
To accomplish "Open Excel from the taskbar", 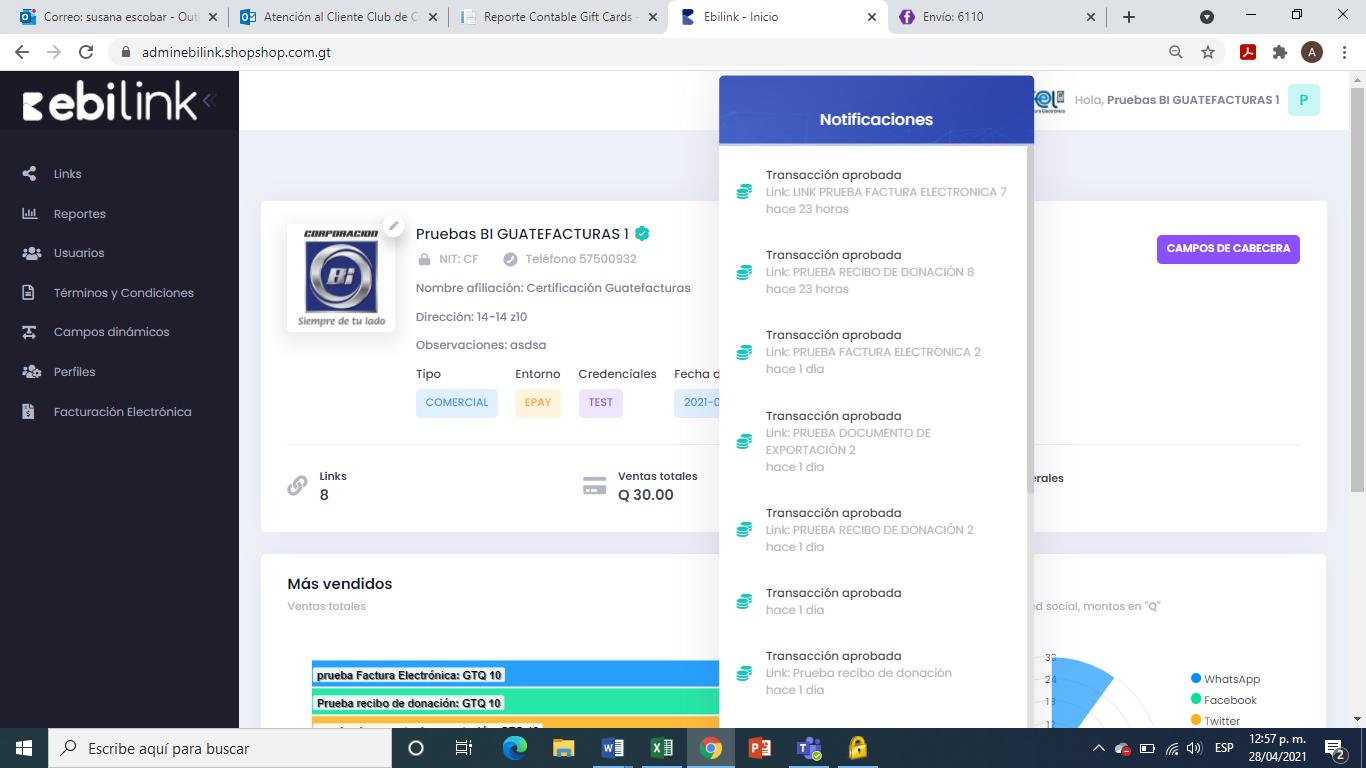I will (x=662, y=748).
